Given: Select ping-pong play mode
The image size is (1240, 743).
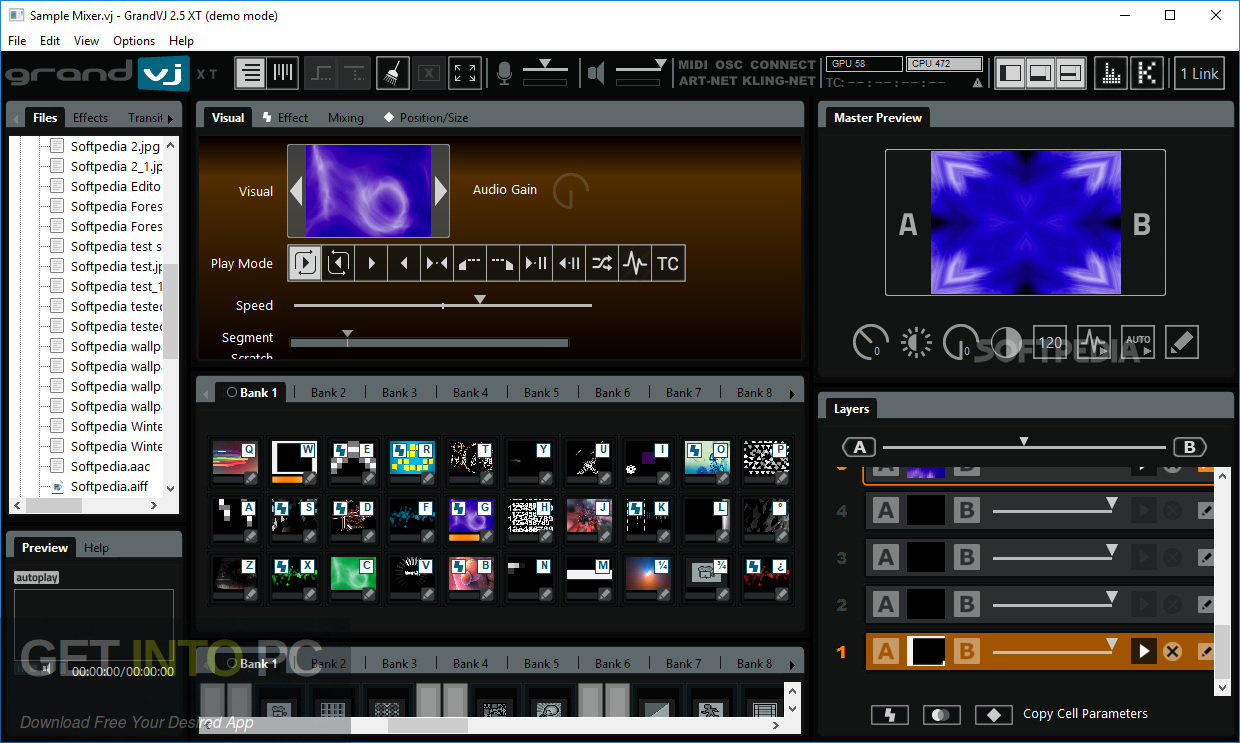Looking at the screenshot, I should (x=437, y=264).
